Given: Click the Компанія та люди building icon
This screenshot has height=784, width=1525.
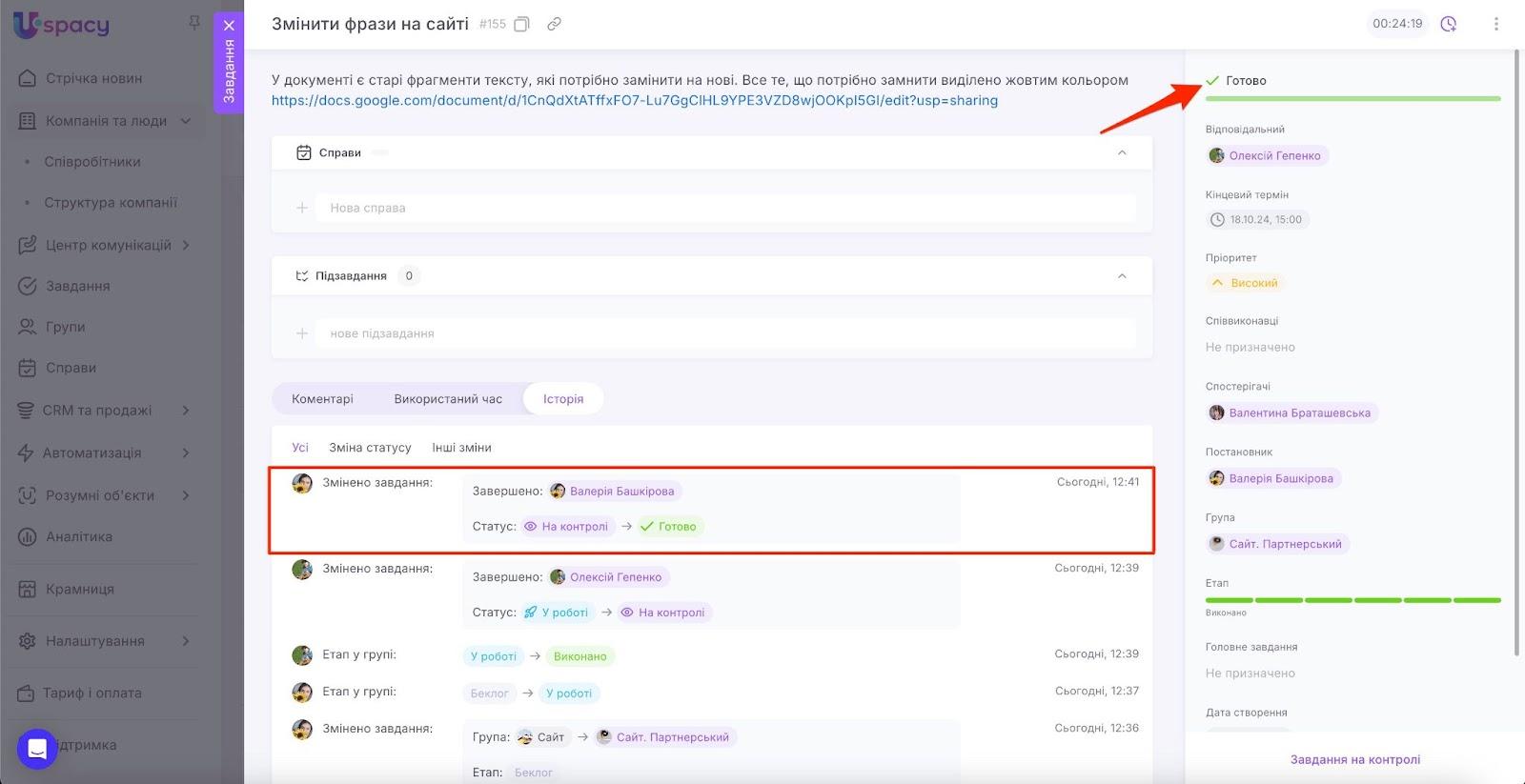Looking at the screenshot, I should click(28, 121).
